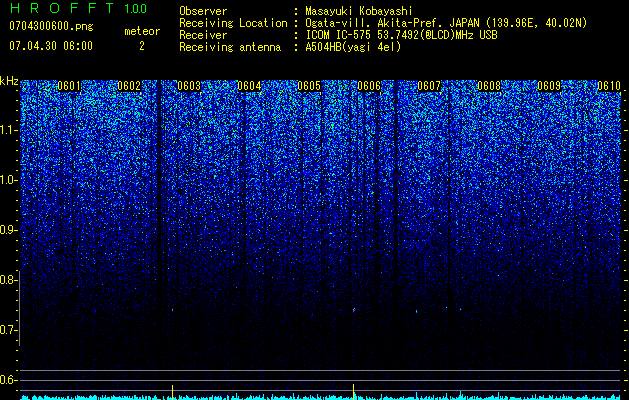Click the yellow meteor marker near 0606

353,392
